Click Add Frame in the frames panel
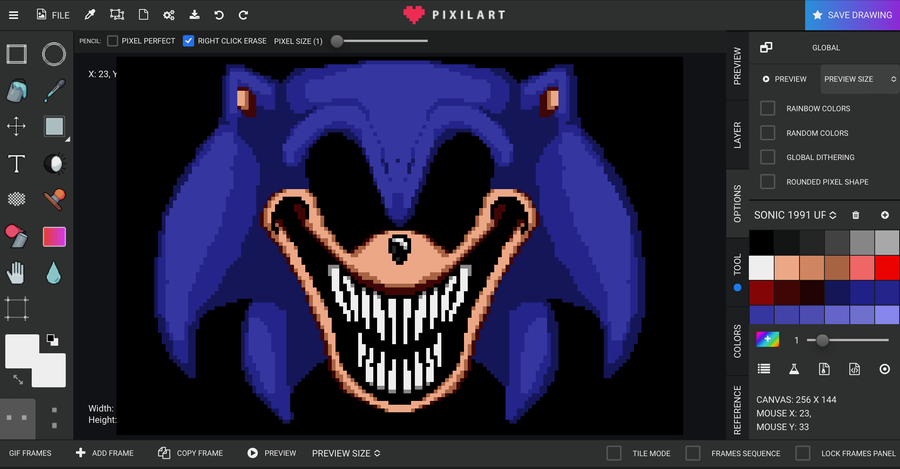Viewport: 900px width, 469px height. click(104, 453)
